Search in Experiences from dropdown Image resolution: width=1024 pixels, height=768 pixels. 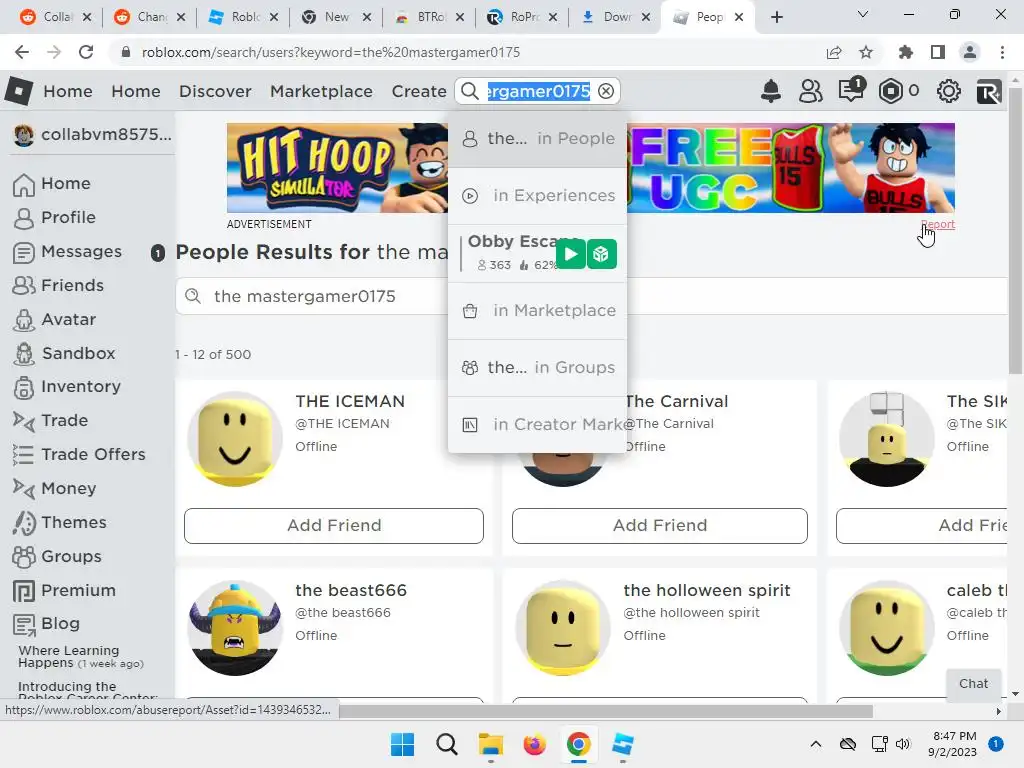click(x=537, y=195)
